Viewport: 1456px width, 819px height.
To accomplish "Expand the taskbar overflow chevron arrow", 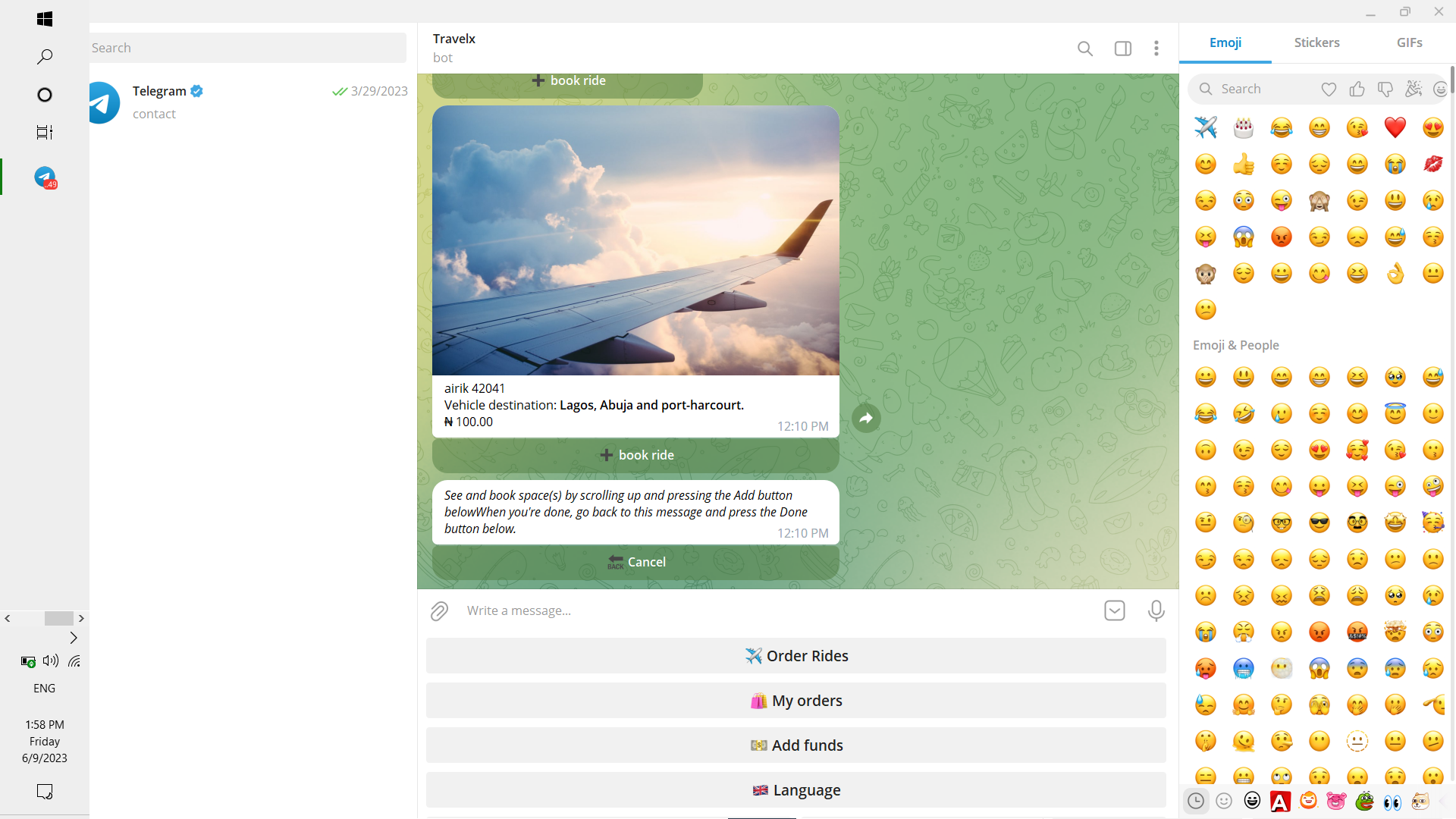I will click(74, 638).
